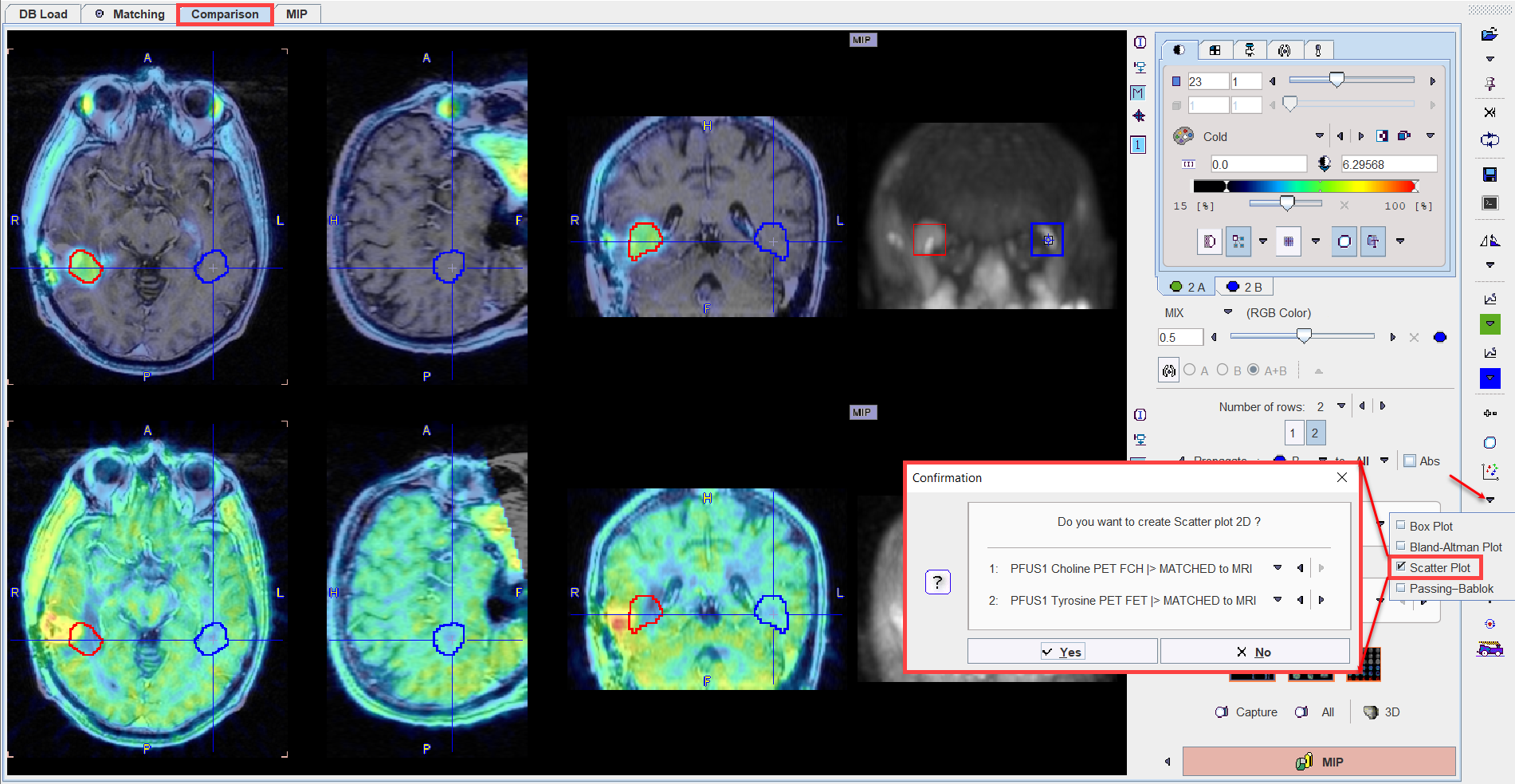Check the Abs checkbox
Image resolution: width=1515 pixels, height=784 pixels.
pyautogui.click(x=1410, y=461)
